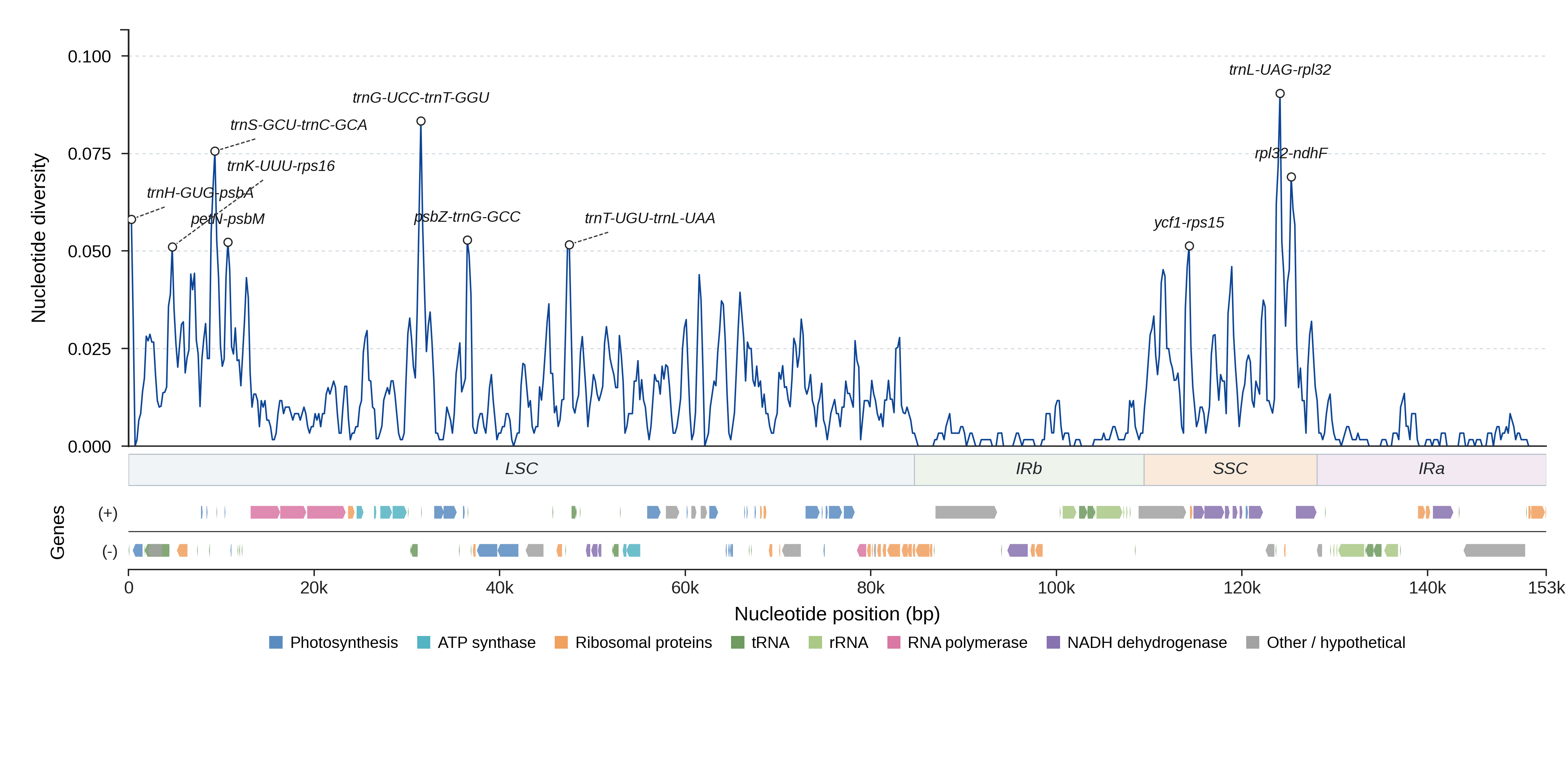
Task: Click the rpl32-ndhF peak marker circle
Action: (x=1291, y=177)
